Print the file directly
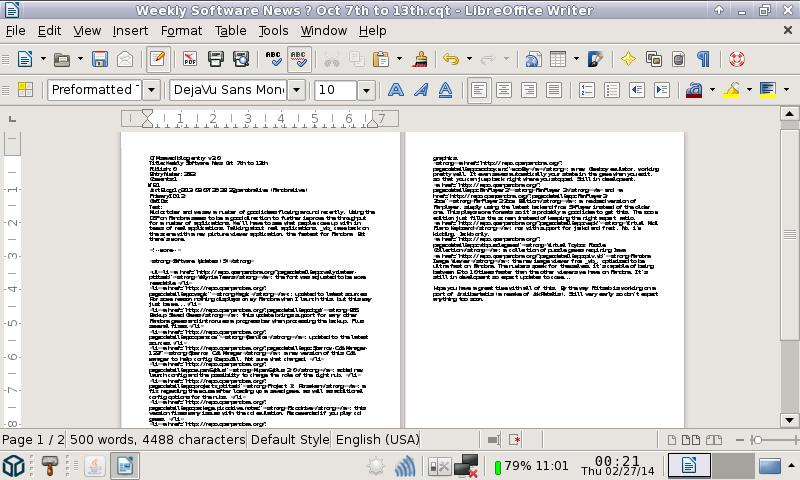The width and height of the screenshot is (800, 480). coord(215,59)
